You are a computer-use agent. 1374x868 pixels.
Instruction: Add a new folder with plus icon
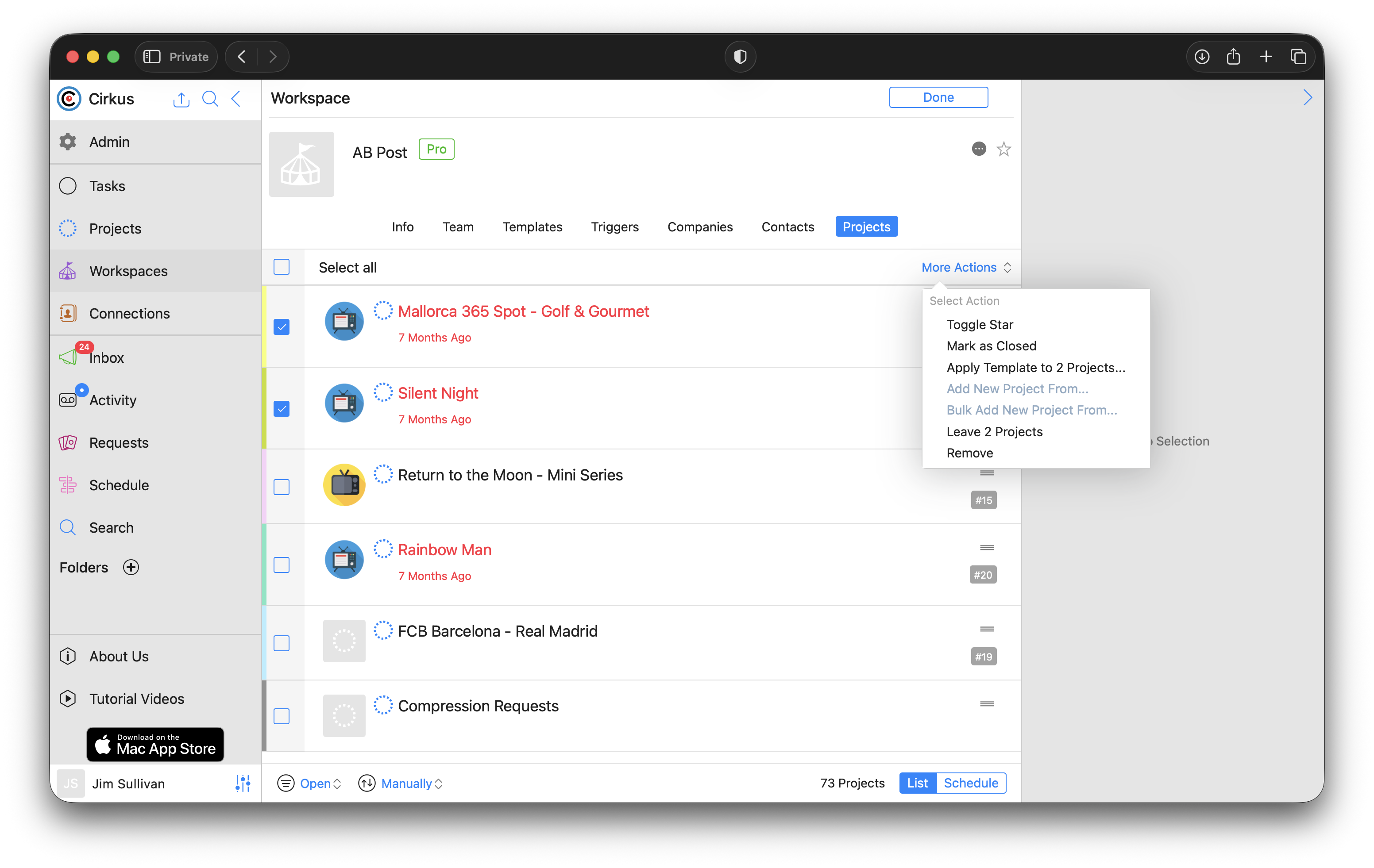(x=131, y=567)
